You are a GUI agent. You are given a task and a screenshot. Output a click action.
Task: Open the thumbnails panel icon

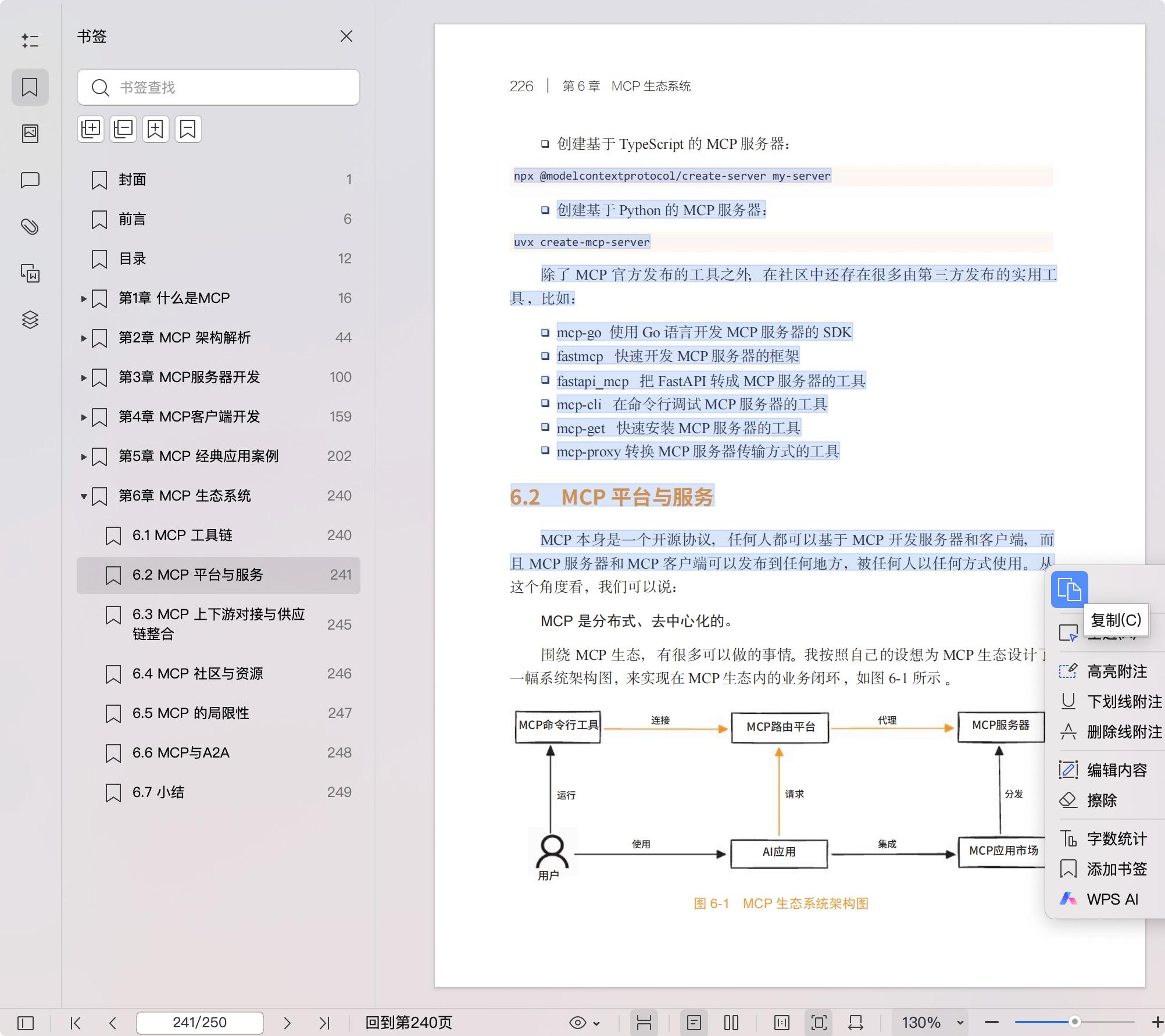[x=30, y=133]
